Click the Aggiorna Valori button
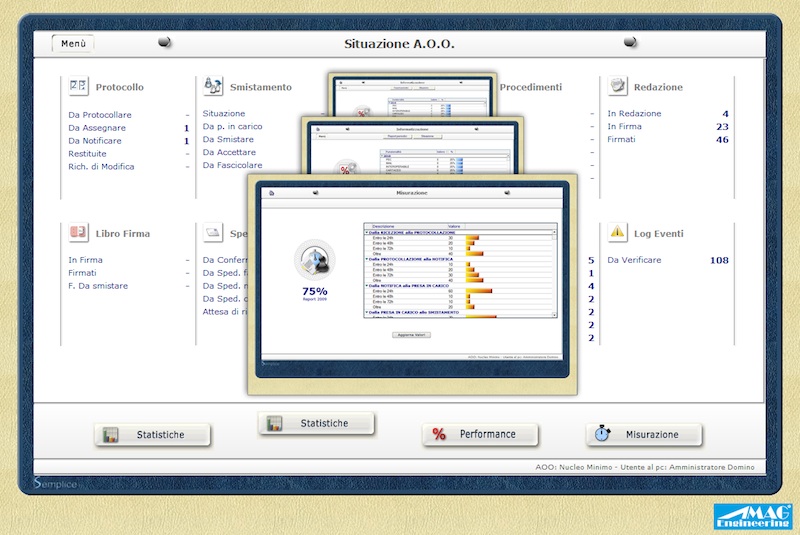Screen dimensions: 800x535 [x=411, y=334]
